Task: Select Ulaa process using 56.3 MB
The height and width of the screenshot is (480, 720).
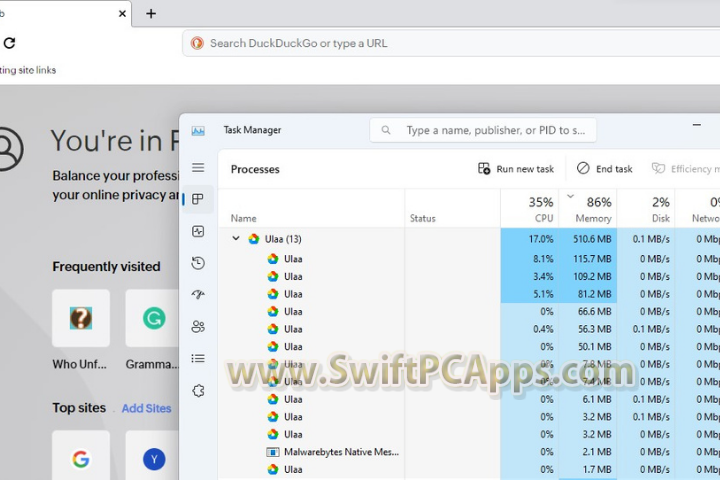Action: point(469,329)
